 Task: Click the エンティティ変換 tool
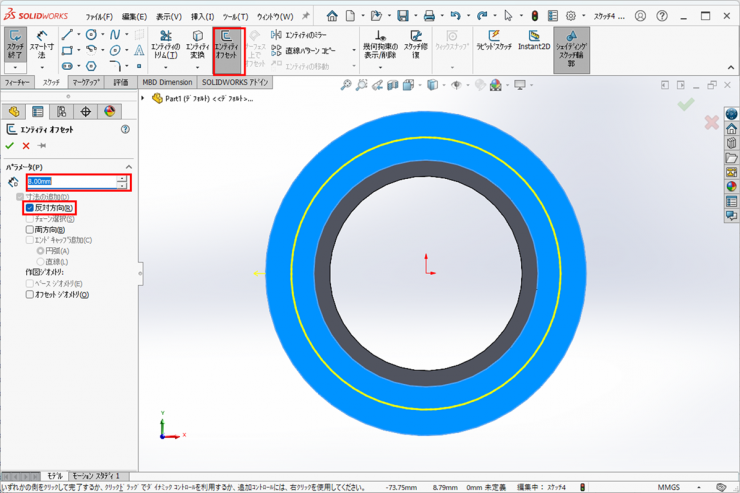click(197, 45)
